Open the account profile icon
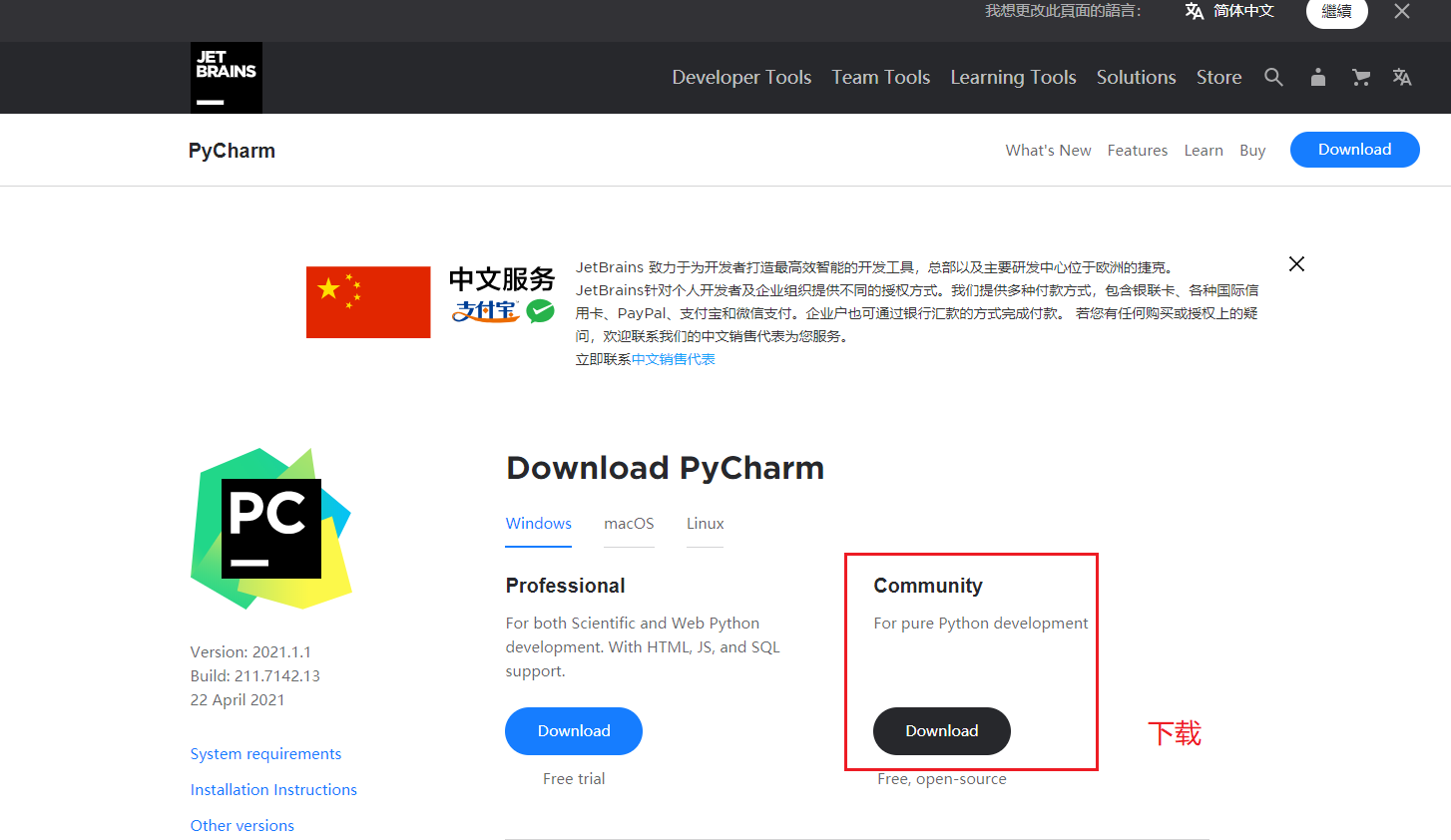This screenshot has height=840, width=1451. [x=1318, y=77]
